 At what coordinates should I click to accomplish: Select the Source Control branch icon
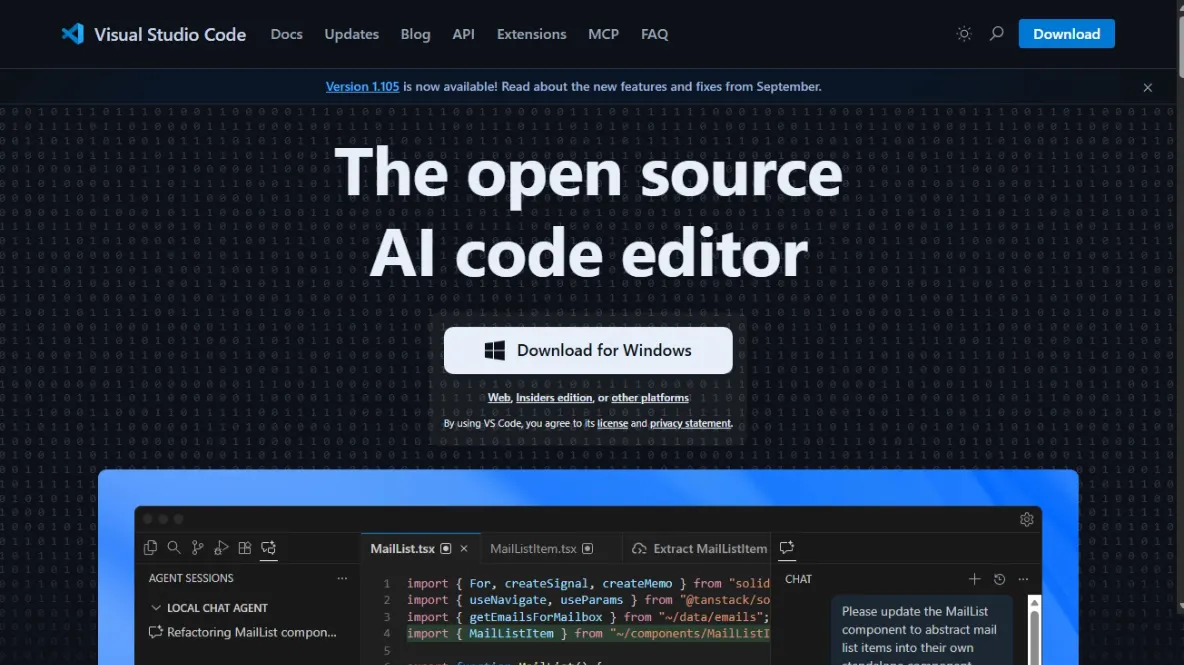point(197,548)
